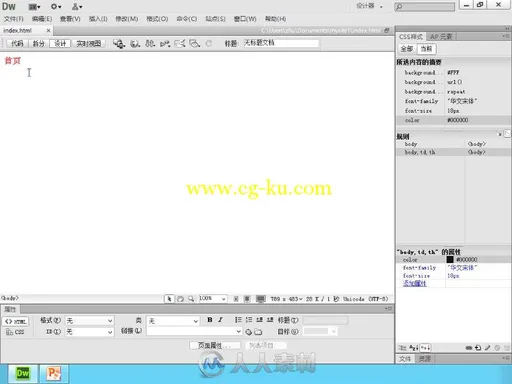Select the Zoom magnifier tool in status bar
Image resolution: width=512 pixels, height=384 pixels.
(x=191, y=299)
